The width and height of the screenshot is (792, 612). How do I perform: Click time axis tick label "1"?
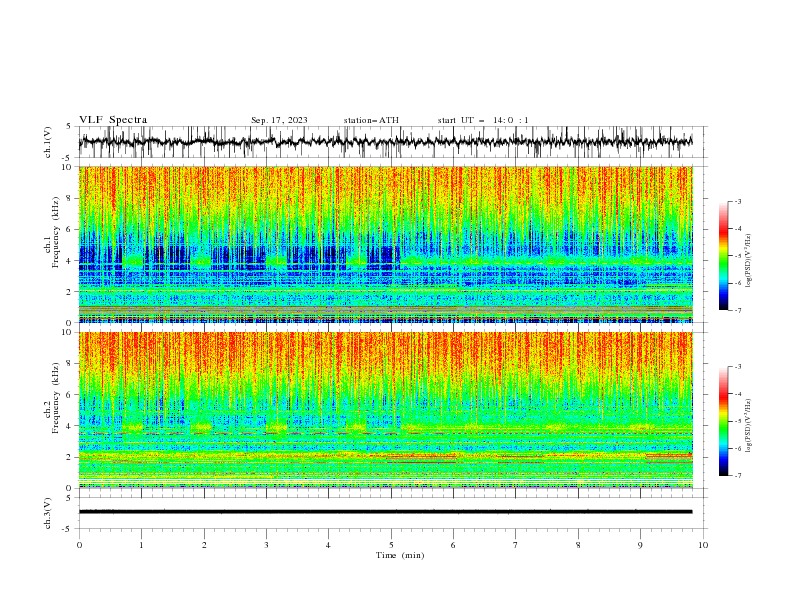141,545
